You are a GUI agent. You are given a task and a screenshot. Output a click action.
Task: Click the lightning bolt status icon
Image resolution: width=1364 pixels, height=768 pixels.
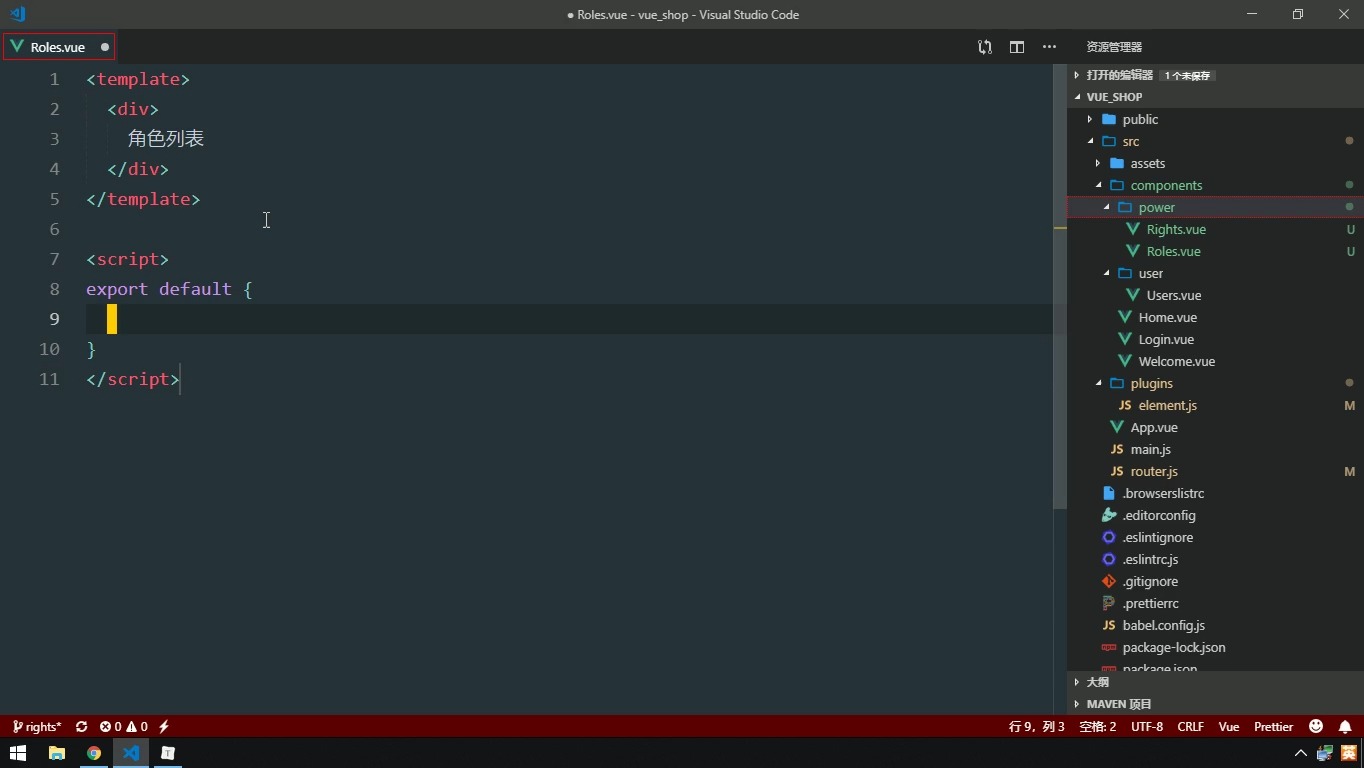point(164,727)
